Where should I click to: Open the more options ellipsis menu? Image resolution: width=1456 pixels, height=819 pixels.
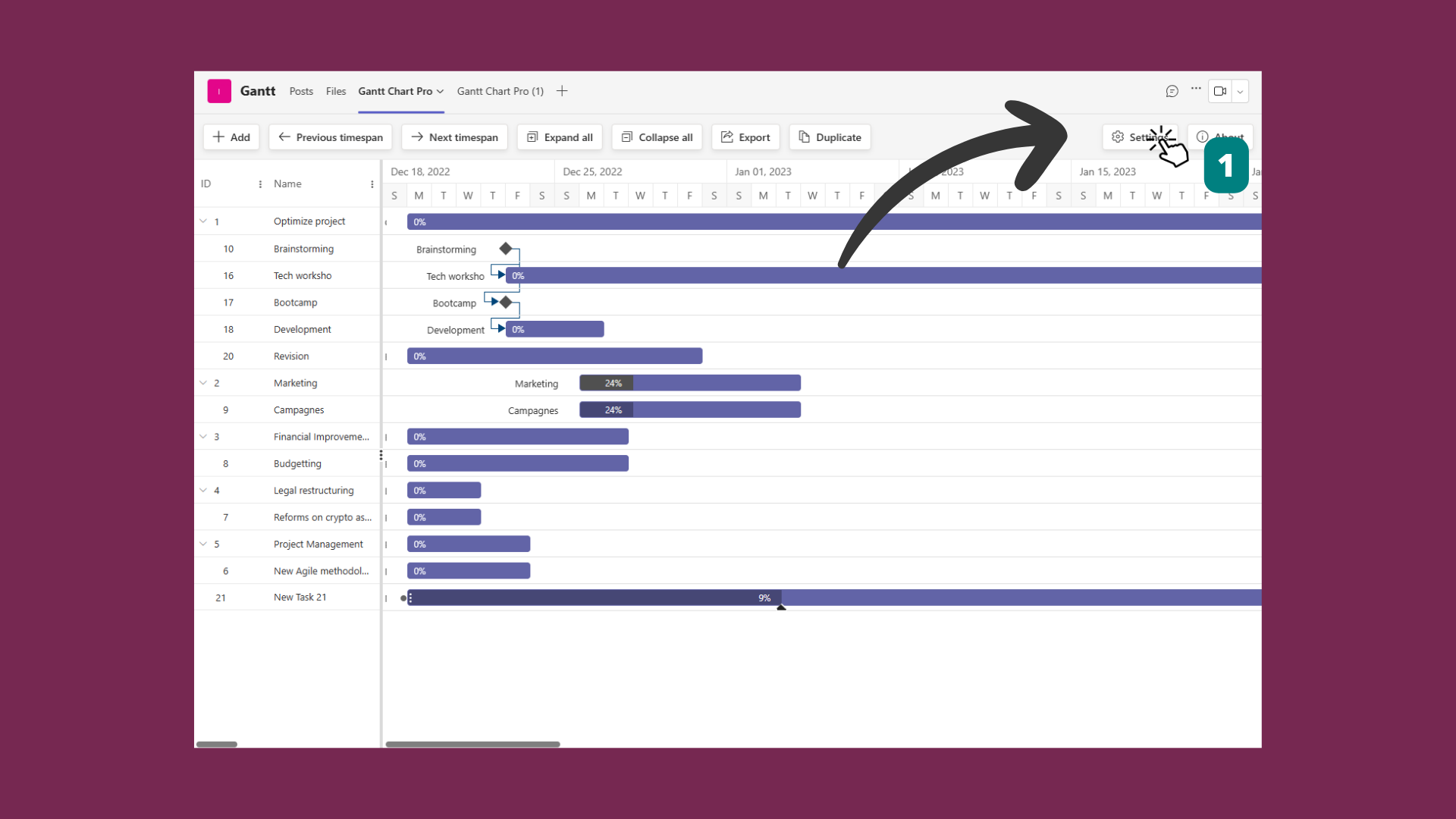pyautogui.click(x=1196, y=90)
